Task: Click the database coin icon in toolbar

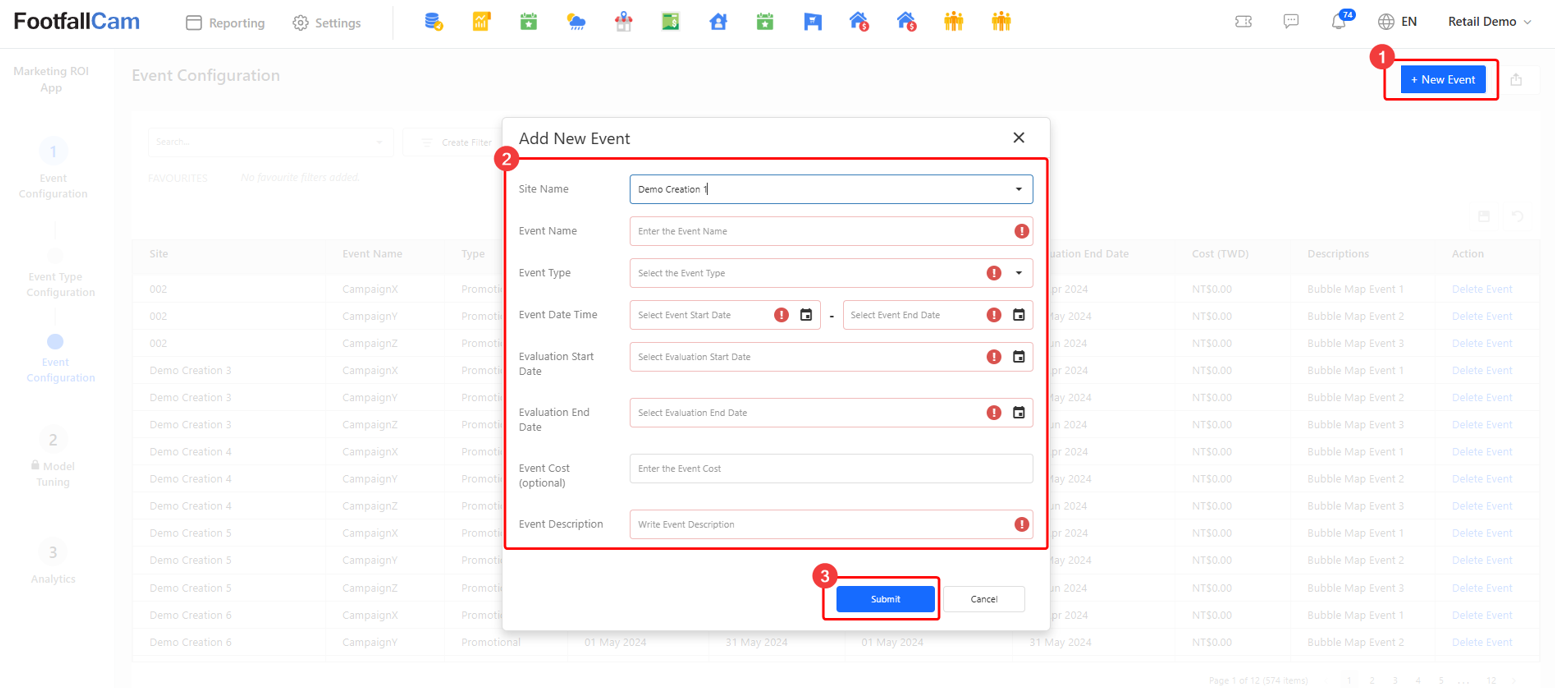Action: click(433, 22)
